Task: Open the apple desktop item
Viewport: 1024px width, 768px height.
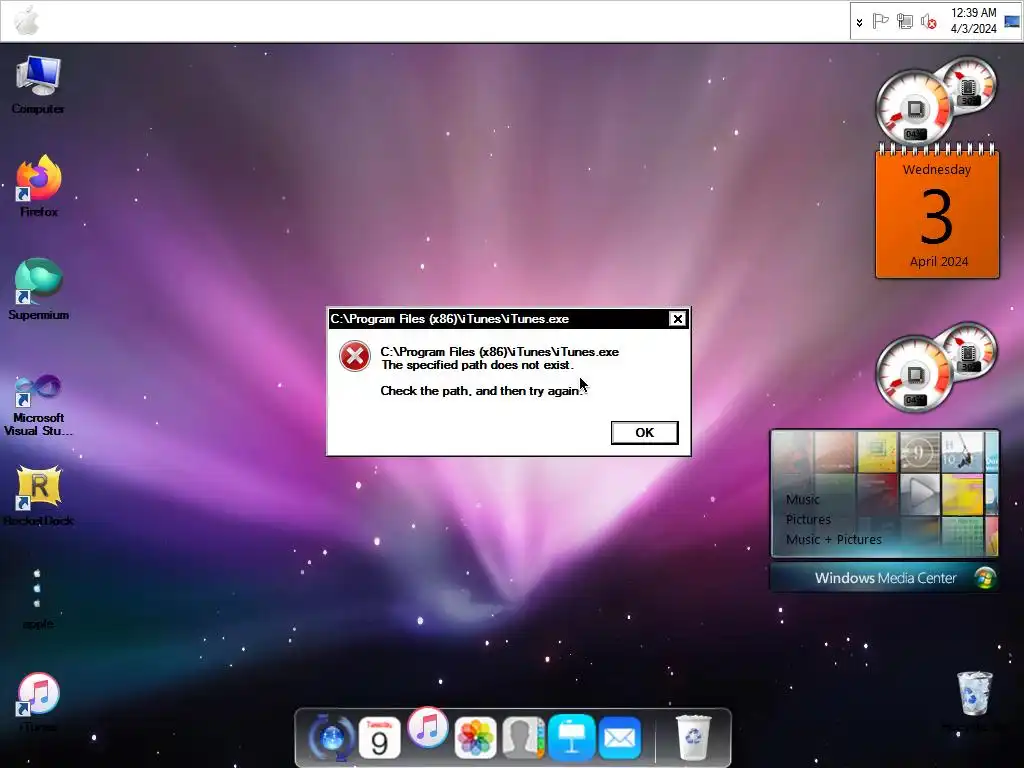Action: click(38, 598)
